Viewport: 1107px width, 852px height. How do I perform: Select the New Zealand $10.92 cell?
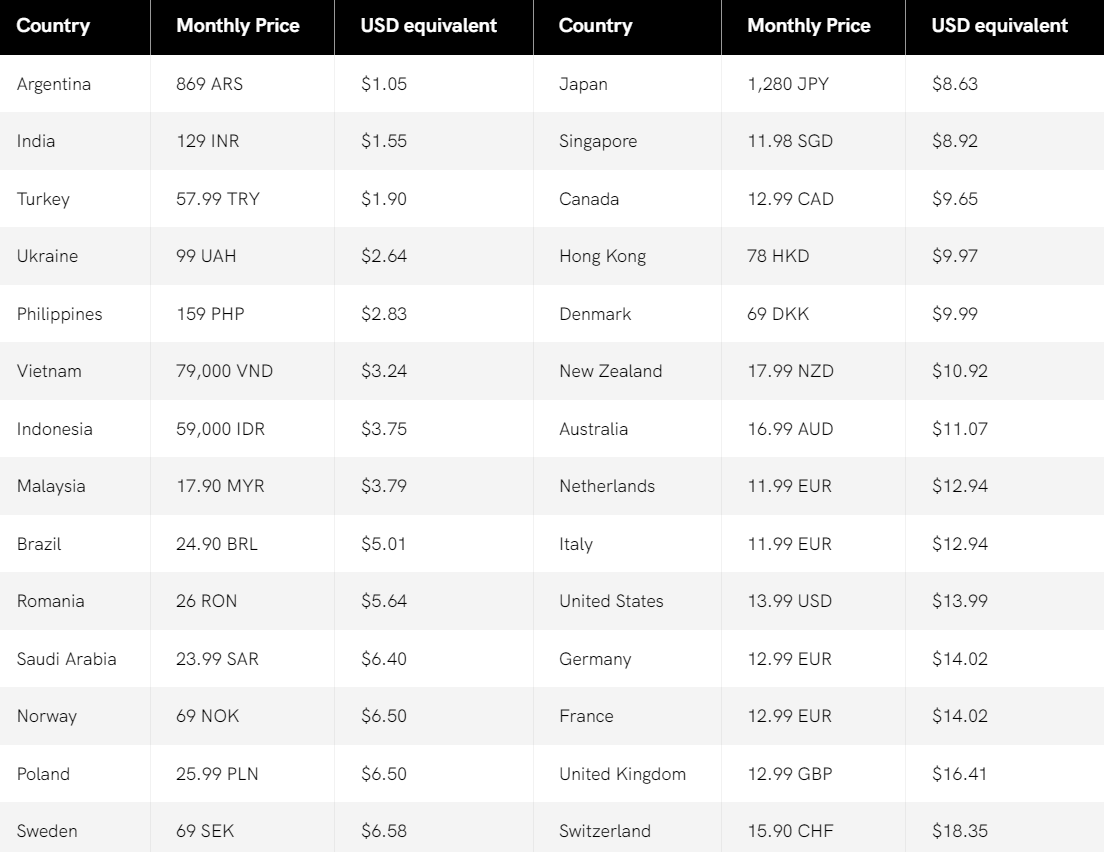[x=1004, y=371]
